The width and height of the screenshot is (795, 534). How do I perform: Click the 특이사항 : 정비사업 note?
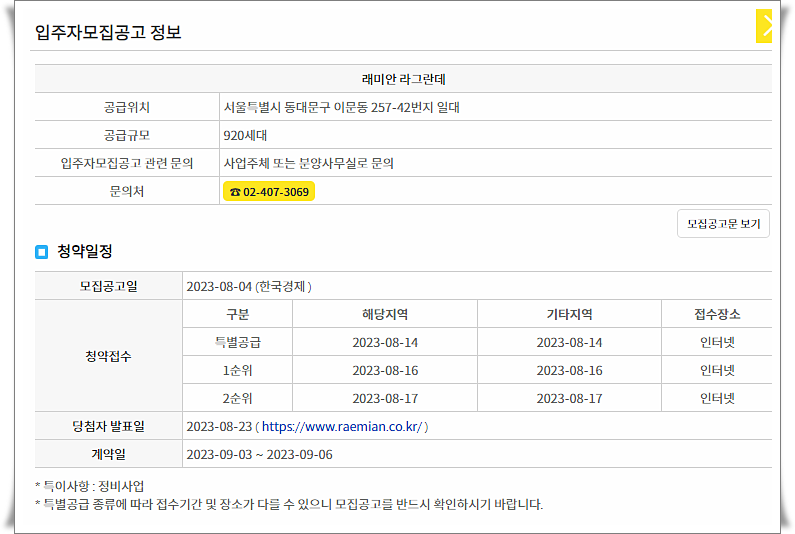click(x=90, y=486)
